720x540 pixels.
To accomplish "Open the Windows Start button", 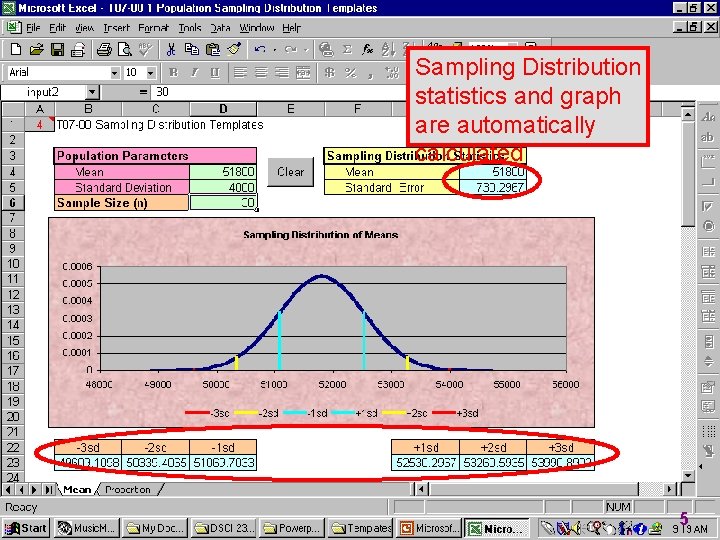I will coord(26,529).
